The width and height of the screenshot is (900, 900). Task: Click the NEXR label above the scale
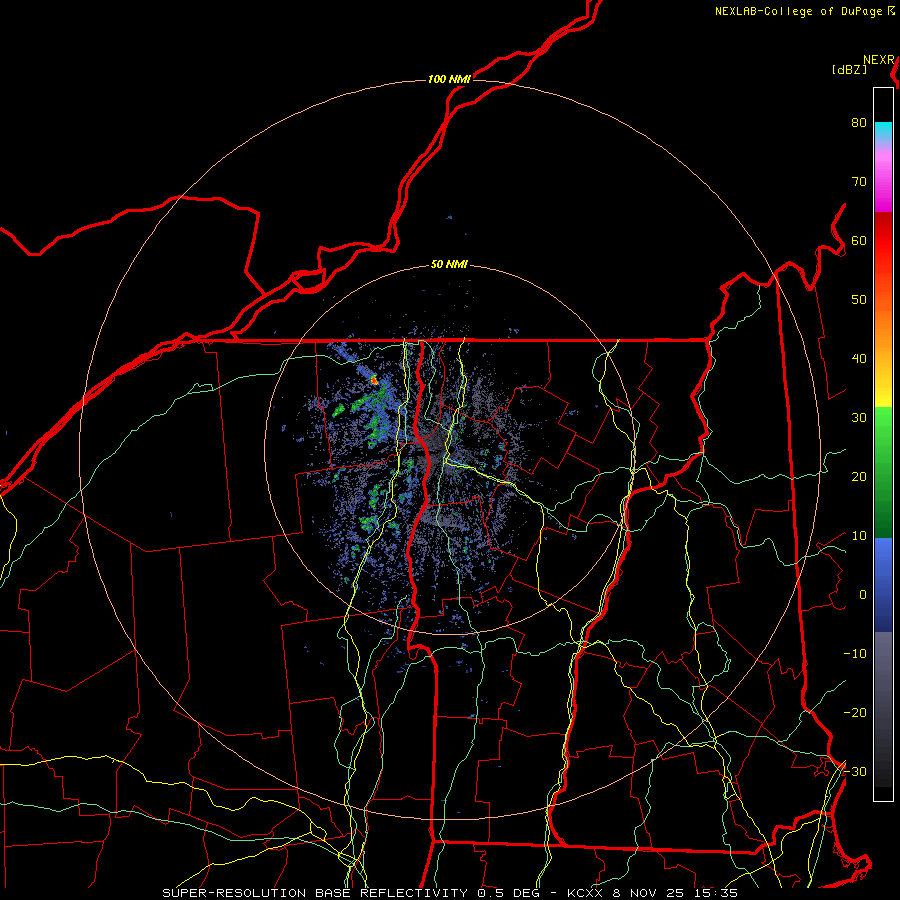click(878, 60)
